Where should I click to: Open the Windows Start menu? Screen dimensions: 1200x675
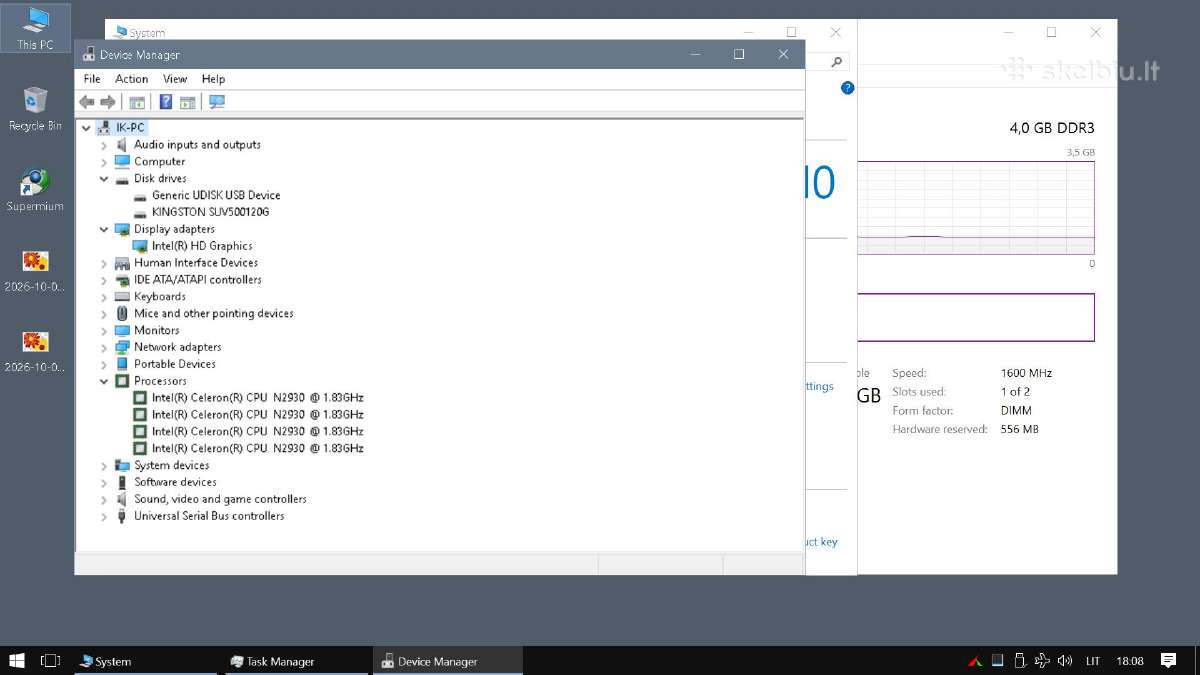16,660
